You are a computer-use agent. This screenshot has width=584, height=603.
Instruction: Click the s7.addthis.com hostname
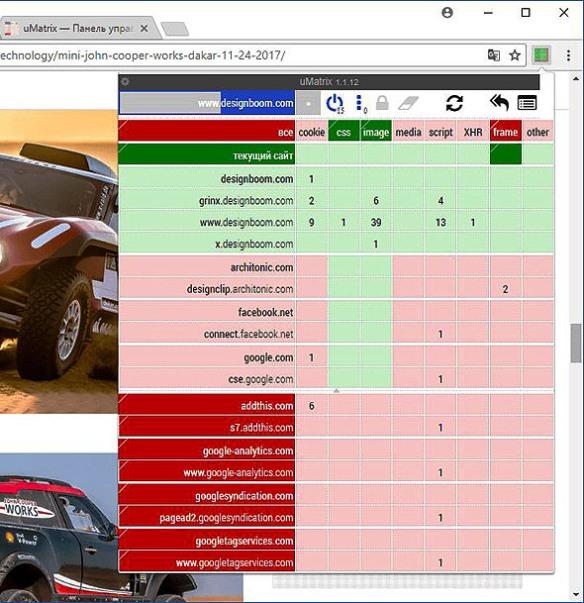207,427
